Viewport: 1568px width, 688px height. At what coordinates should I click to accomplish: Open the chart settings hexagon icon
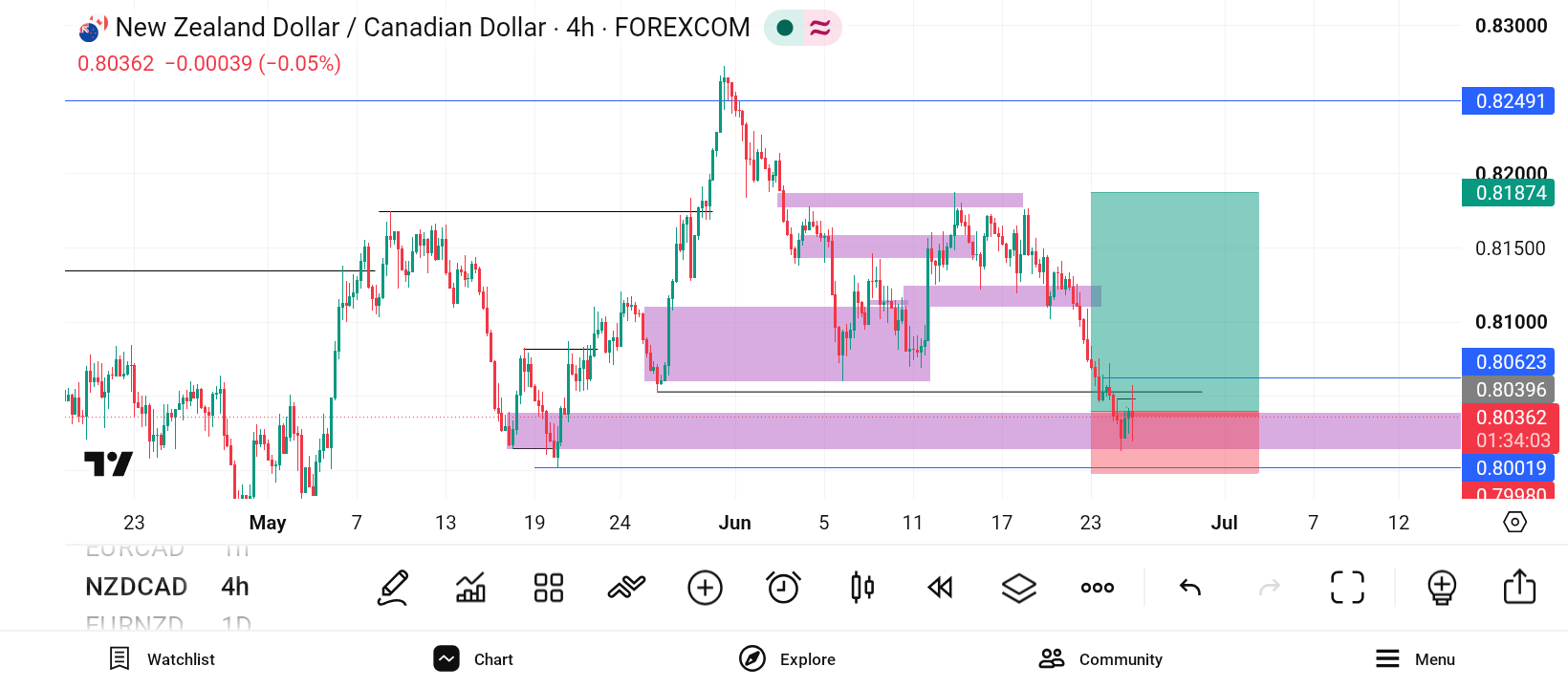click(x=1515, y=522)
